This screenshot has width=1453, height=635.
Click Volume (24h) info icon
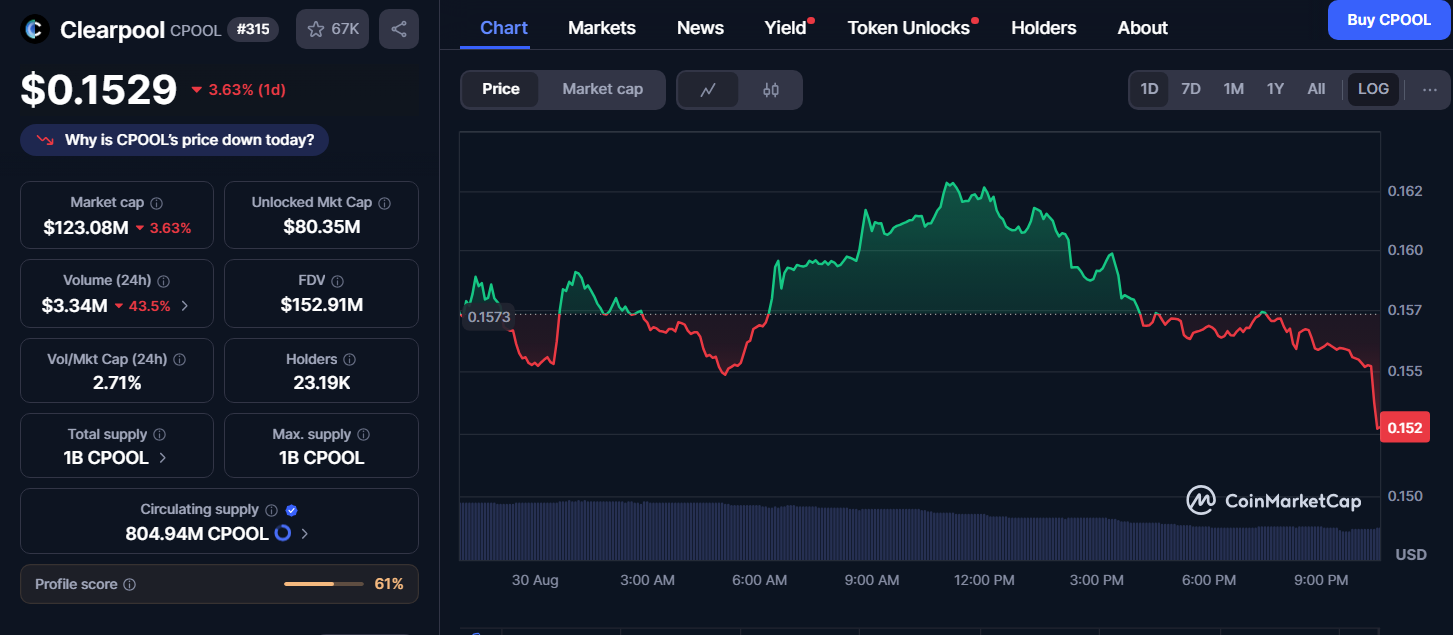coord(164,282)
